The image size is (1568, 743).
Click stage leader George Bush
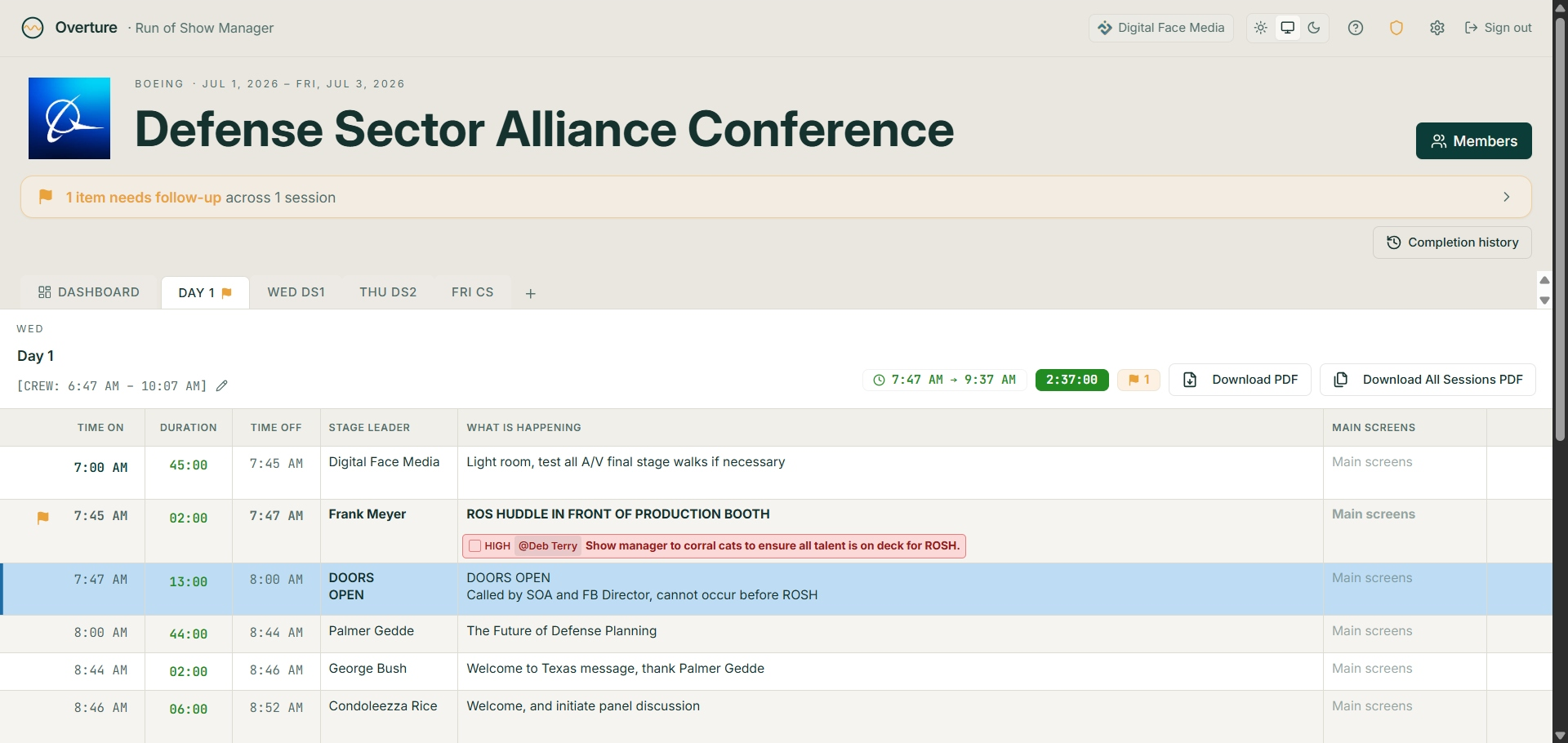(367, 669)
